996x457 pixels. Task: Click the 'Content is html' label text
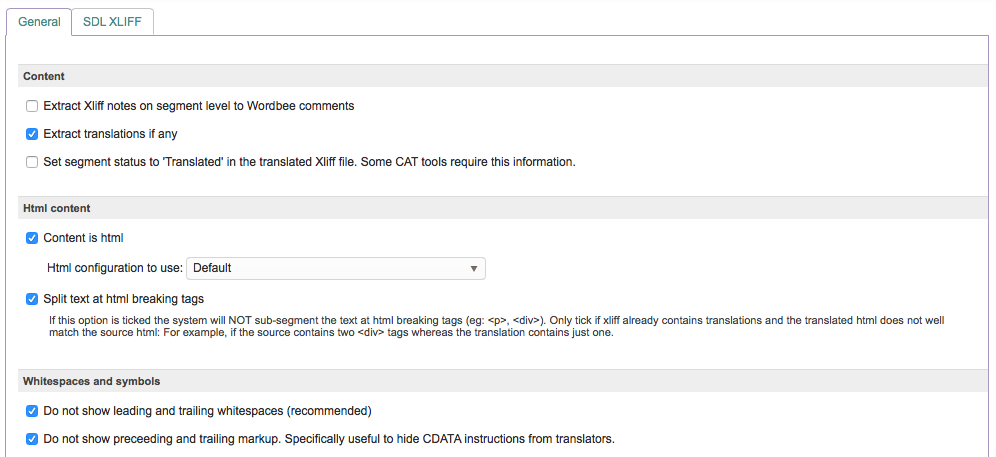[83, 238]
